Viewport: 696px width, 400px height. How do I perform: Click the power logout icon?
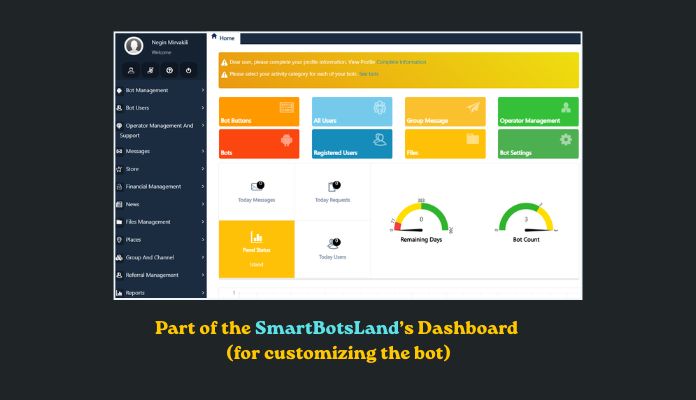[188, 70]
